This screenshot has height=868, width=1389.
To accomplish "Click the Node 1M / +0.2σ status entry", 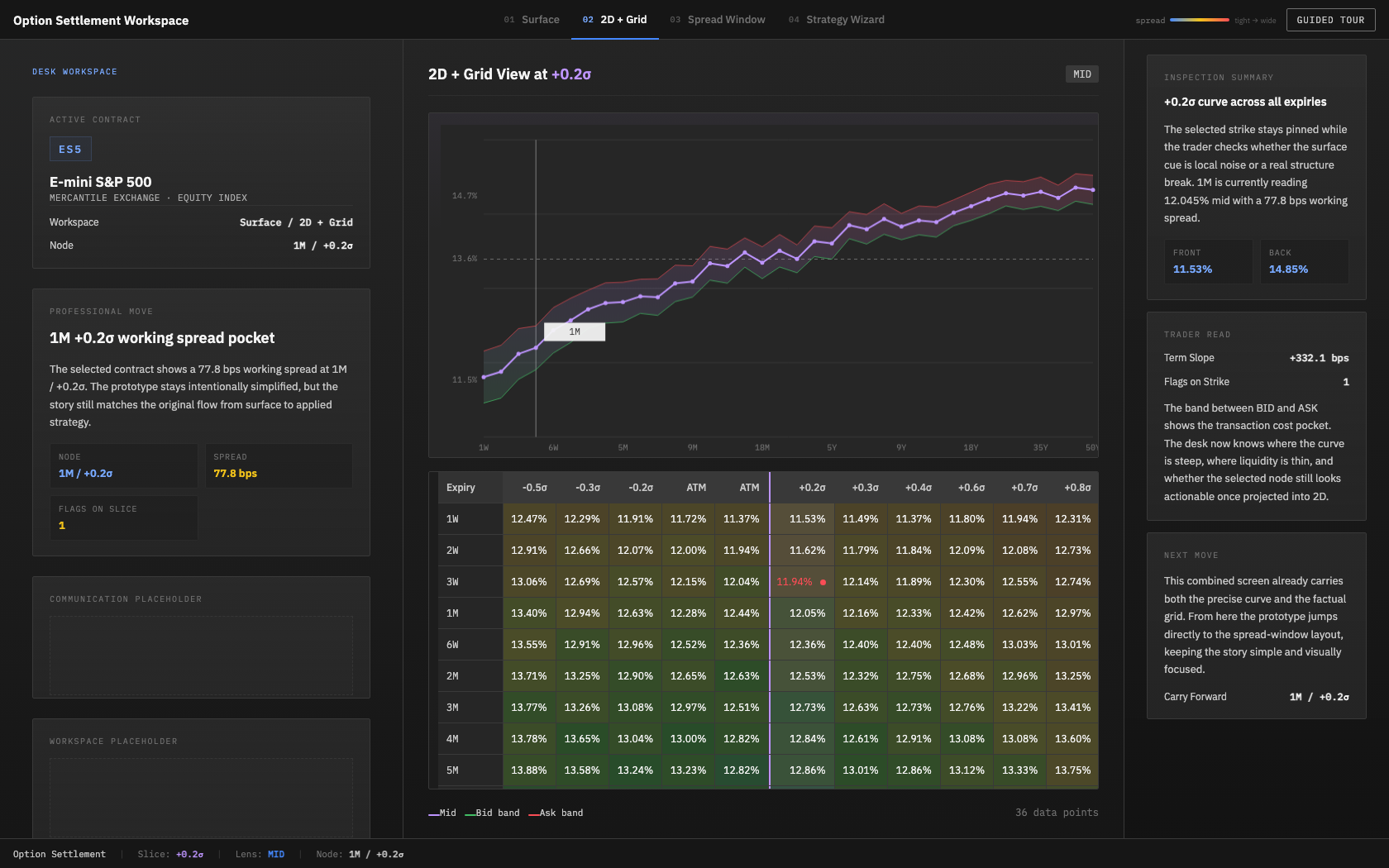I will (x=360, y=855).
